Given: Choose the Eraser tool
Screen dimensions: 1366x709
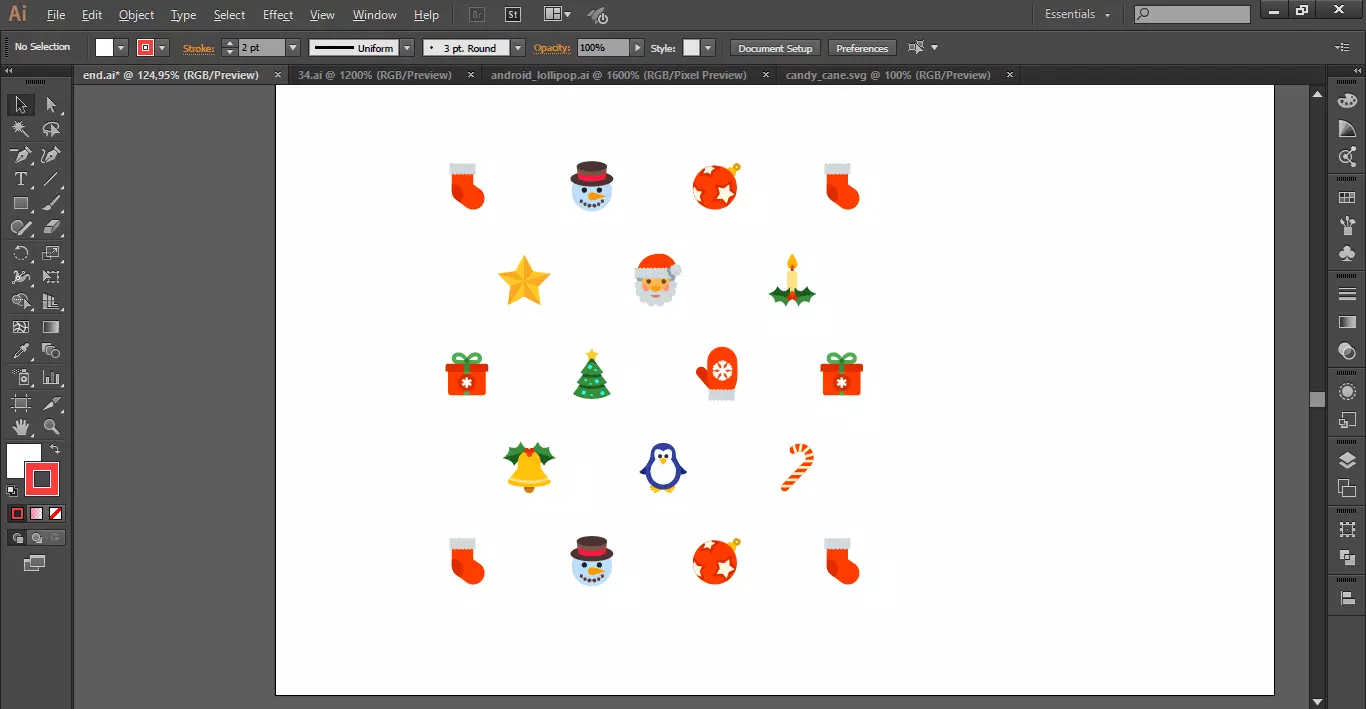Looking at the screenshot, I should coord(52,229).
